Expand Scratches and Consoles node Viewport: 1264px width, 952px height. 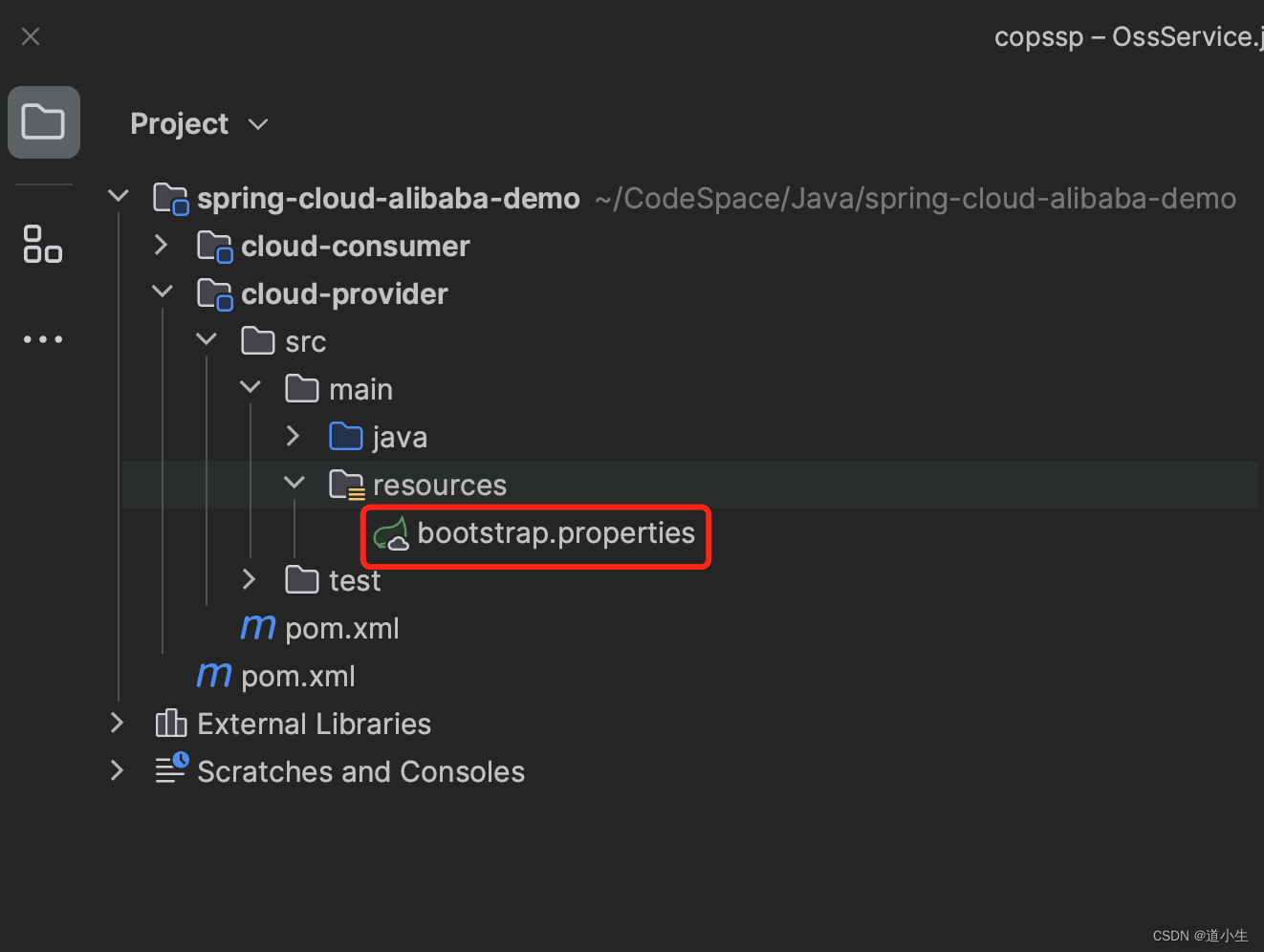[x=118, y=770]
